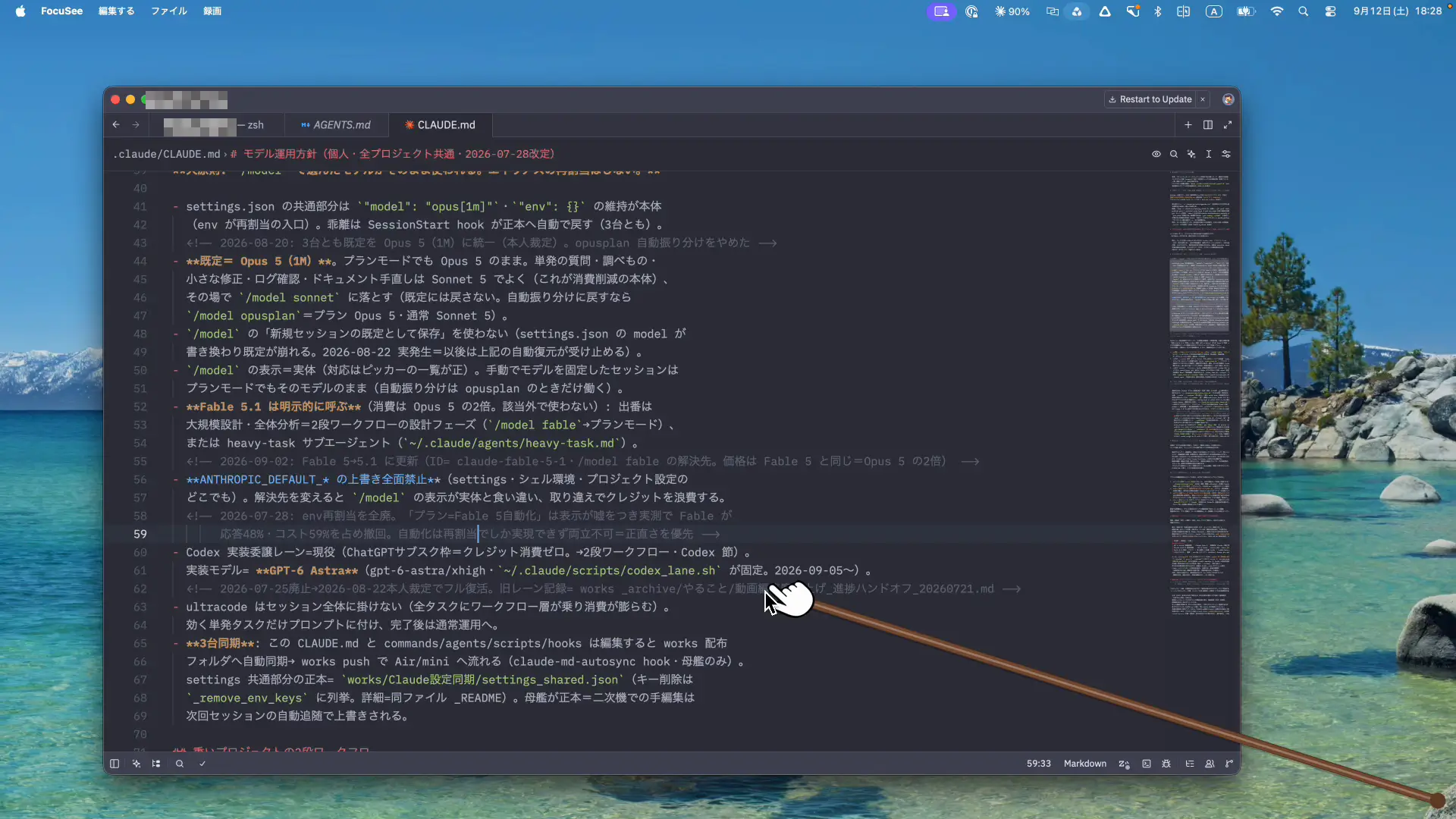Image resolution: width=1456 pixels, height=819 pixels.
Task: Click cursor position 59:33
Action: pyautogui.click(x=1039, y=764)
